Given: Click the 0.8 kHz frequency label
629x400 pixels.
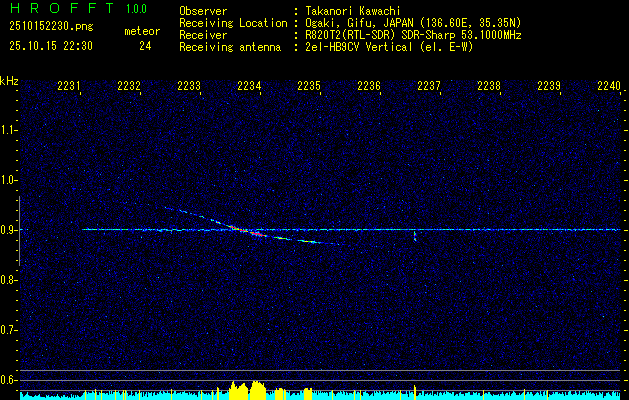Looking at the screenshot, I should coord(8,280).
